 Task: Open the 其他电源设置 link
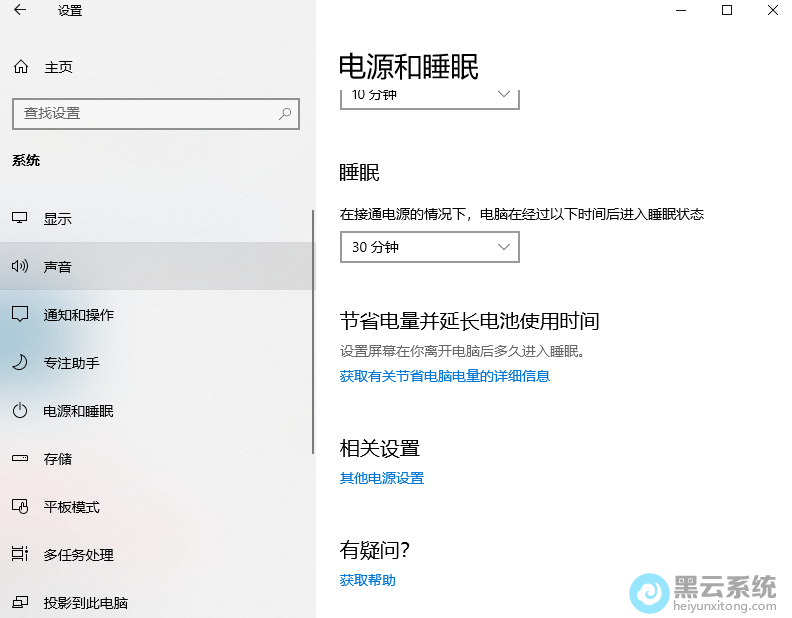coord(381,478)
